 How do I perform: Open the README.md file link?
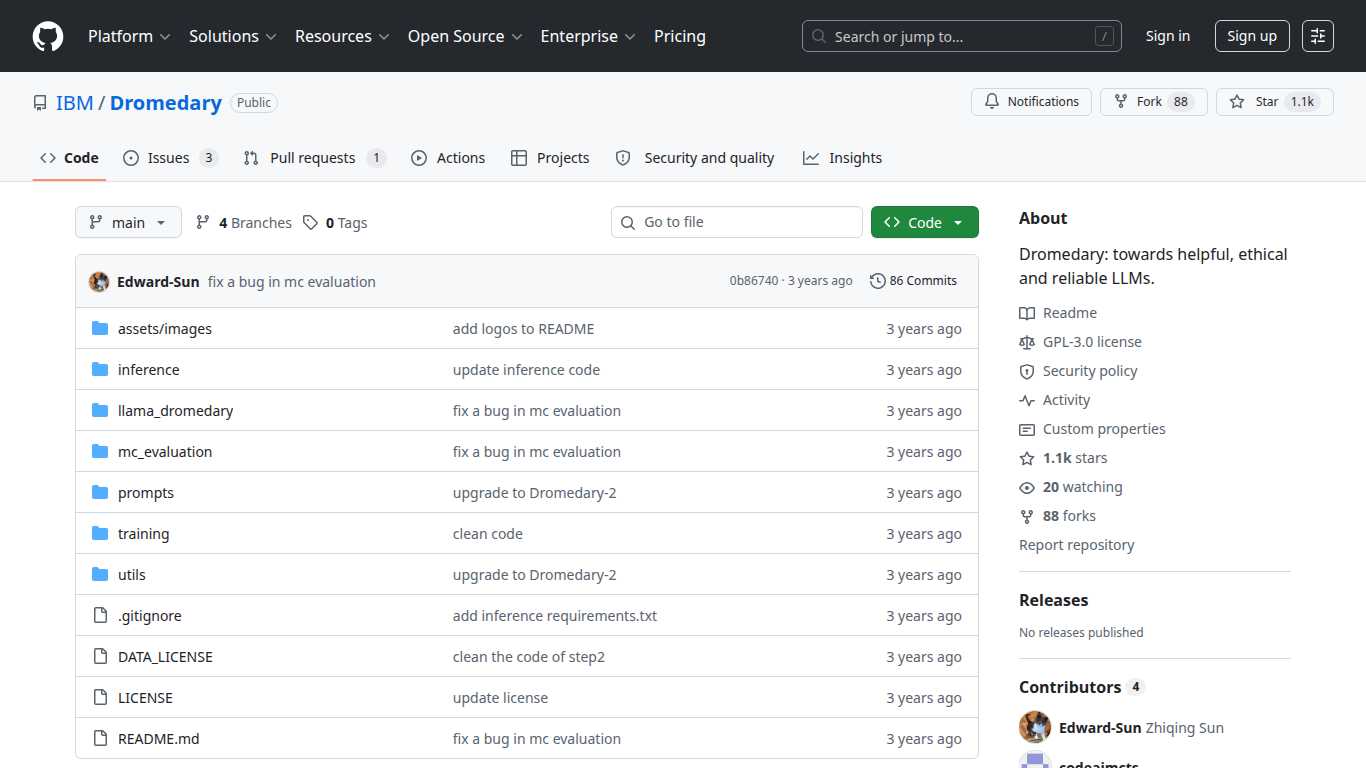pos(158,739)
